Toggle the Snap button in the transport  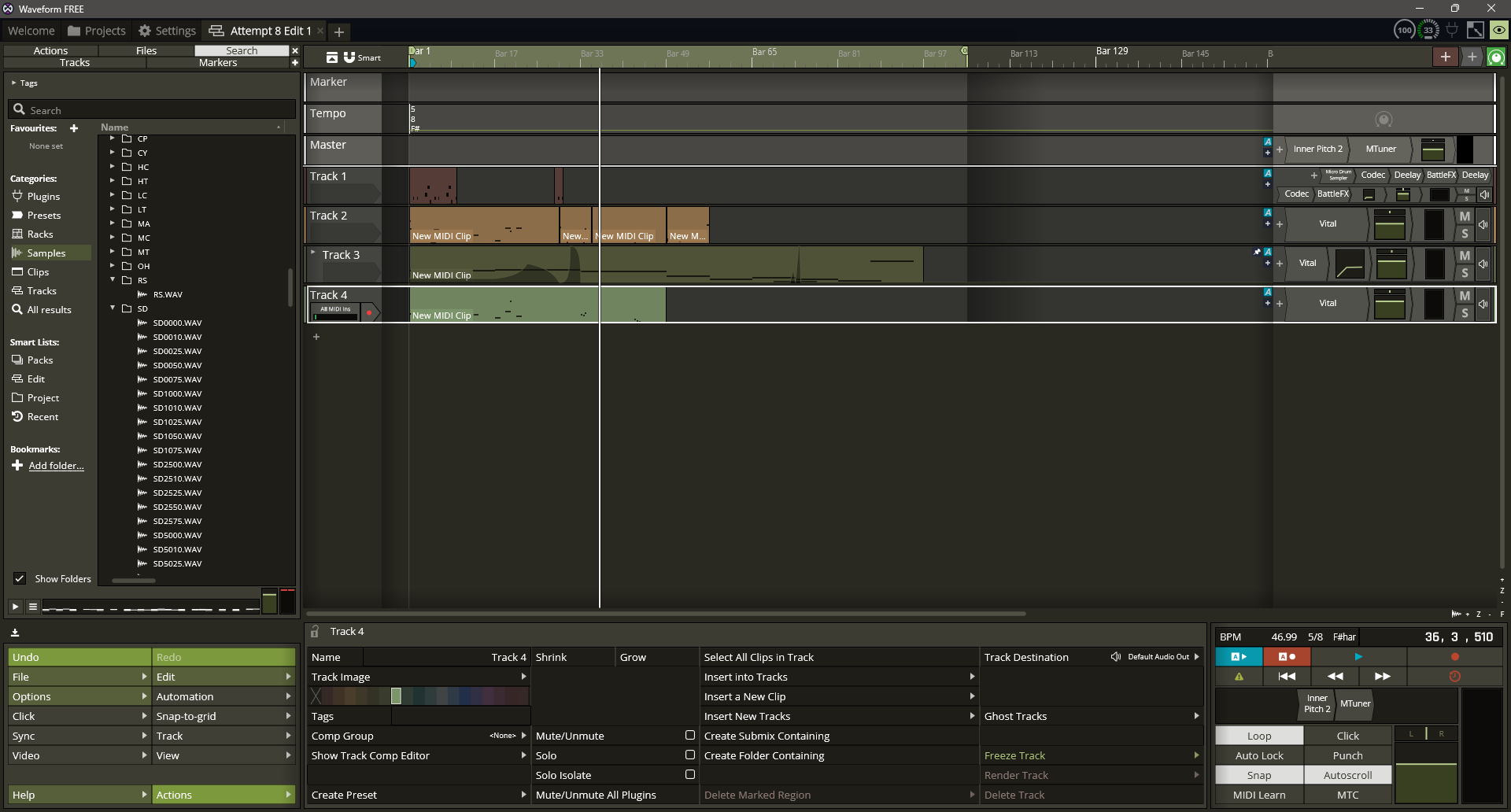click(1259, 775)
